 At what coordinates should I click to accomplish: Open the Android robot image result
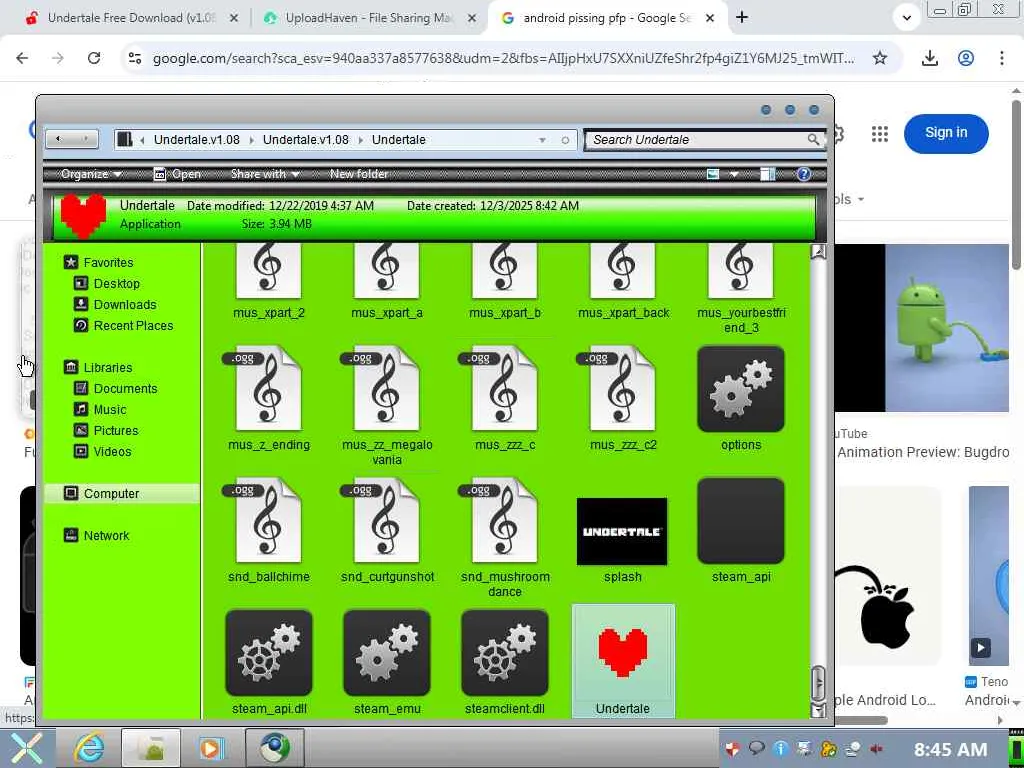922,328
